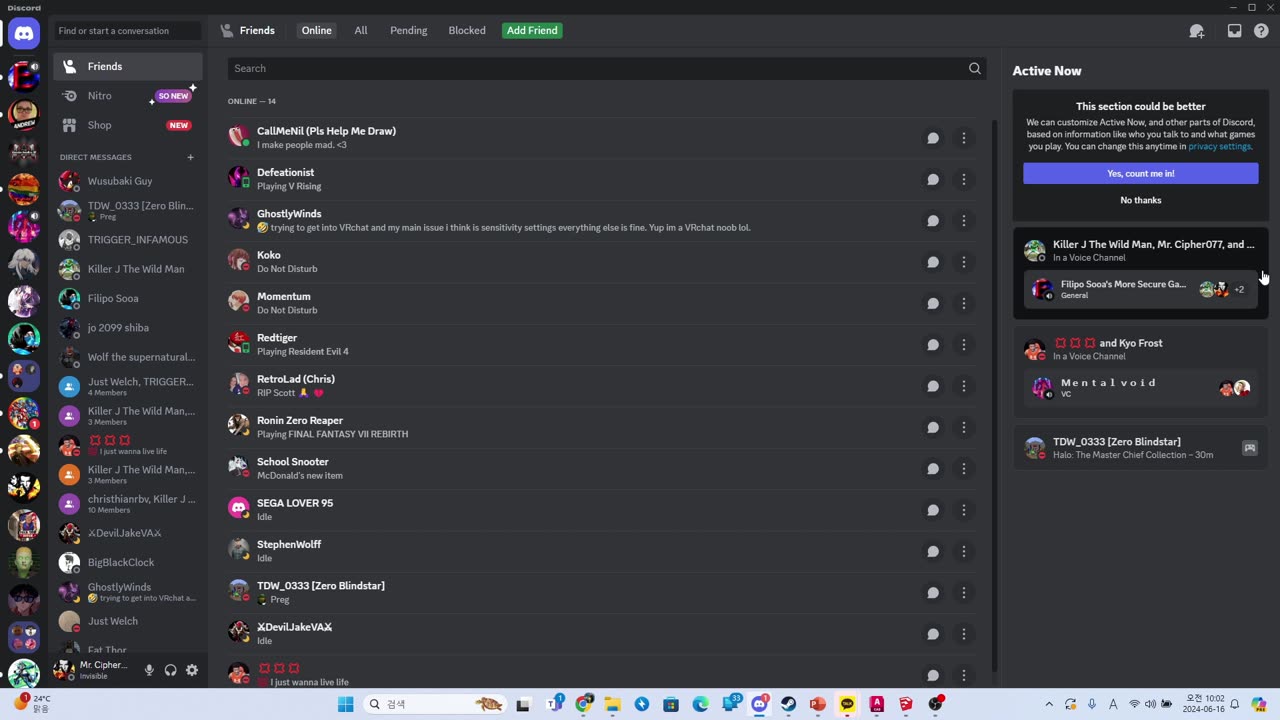Screen dimensions: 1280x720
Task: Open Shop in the sidebar
Action: 128,125
